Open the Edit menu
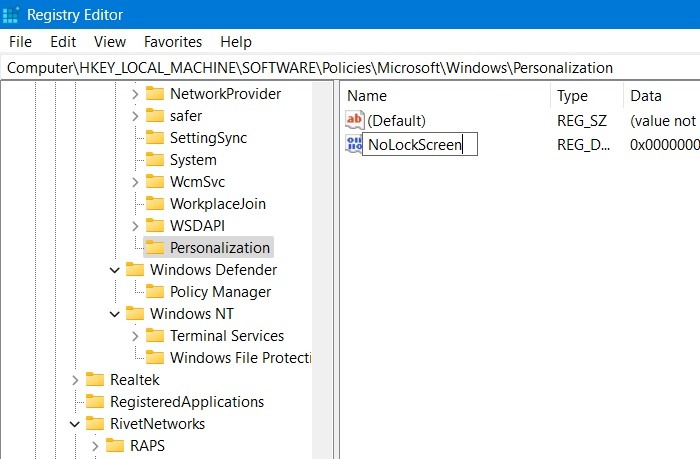This screenshot has width=700, height=459. pos(63,42)
